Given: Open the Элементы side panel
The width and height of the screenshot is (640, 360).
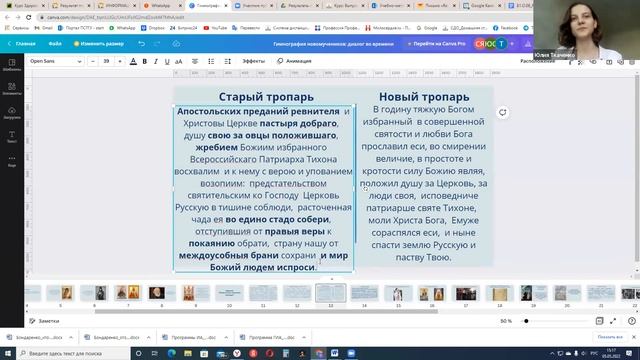Looking at the screenshot, I should (x=12, y=89).
